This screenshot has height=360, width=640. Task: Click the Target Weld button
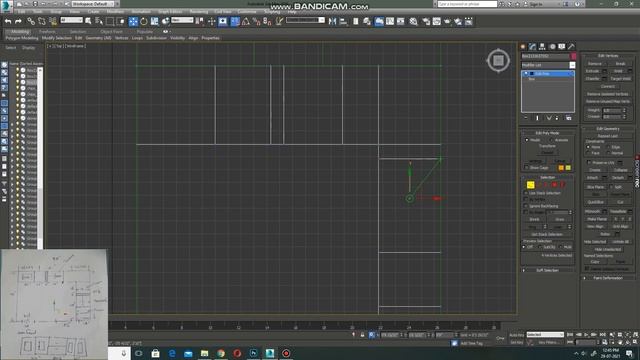620,79
